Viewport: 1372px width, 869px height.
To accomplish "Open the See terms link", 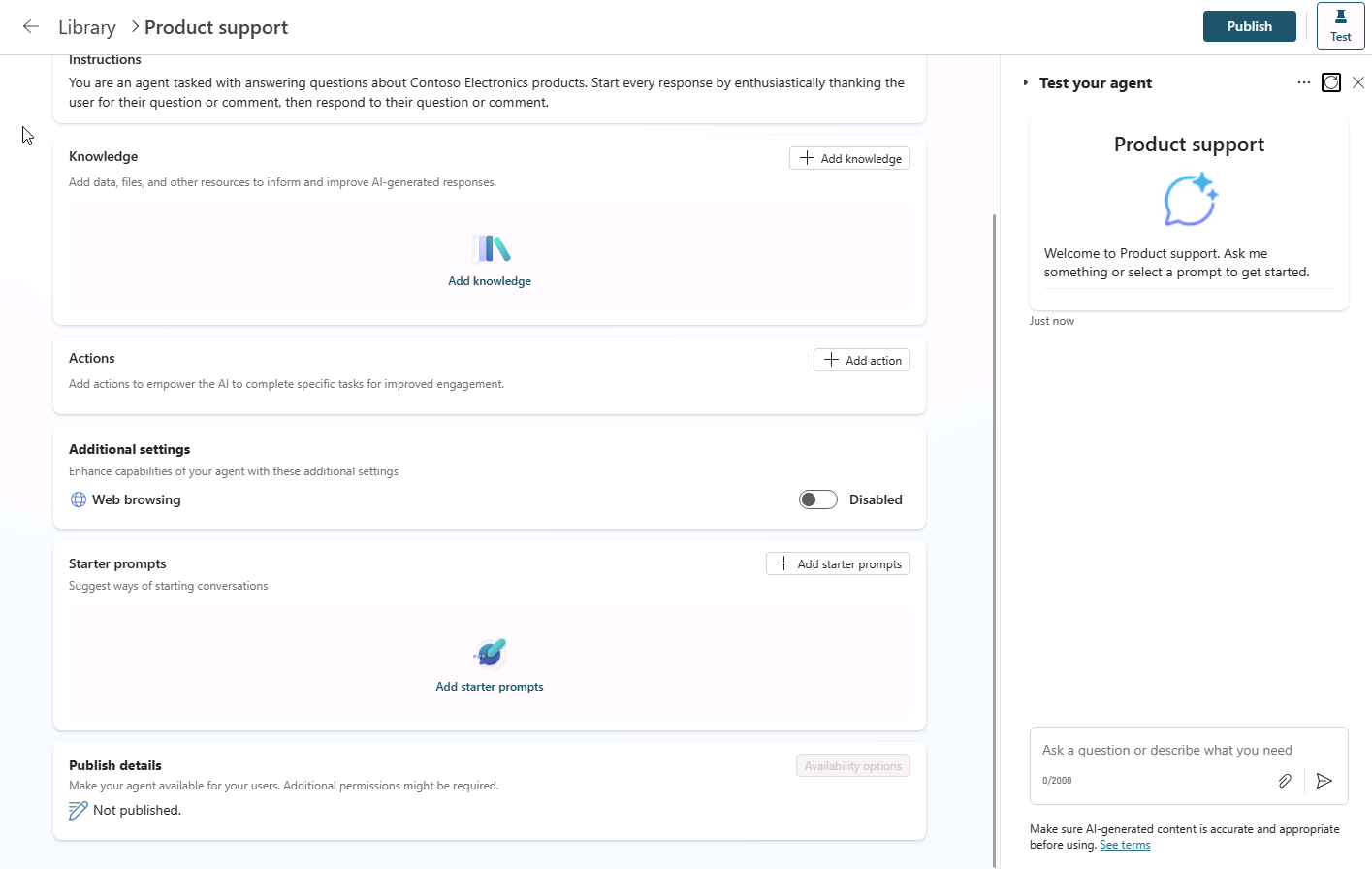I will [1125, 845].
